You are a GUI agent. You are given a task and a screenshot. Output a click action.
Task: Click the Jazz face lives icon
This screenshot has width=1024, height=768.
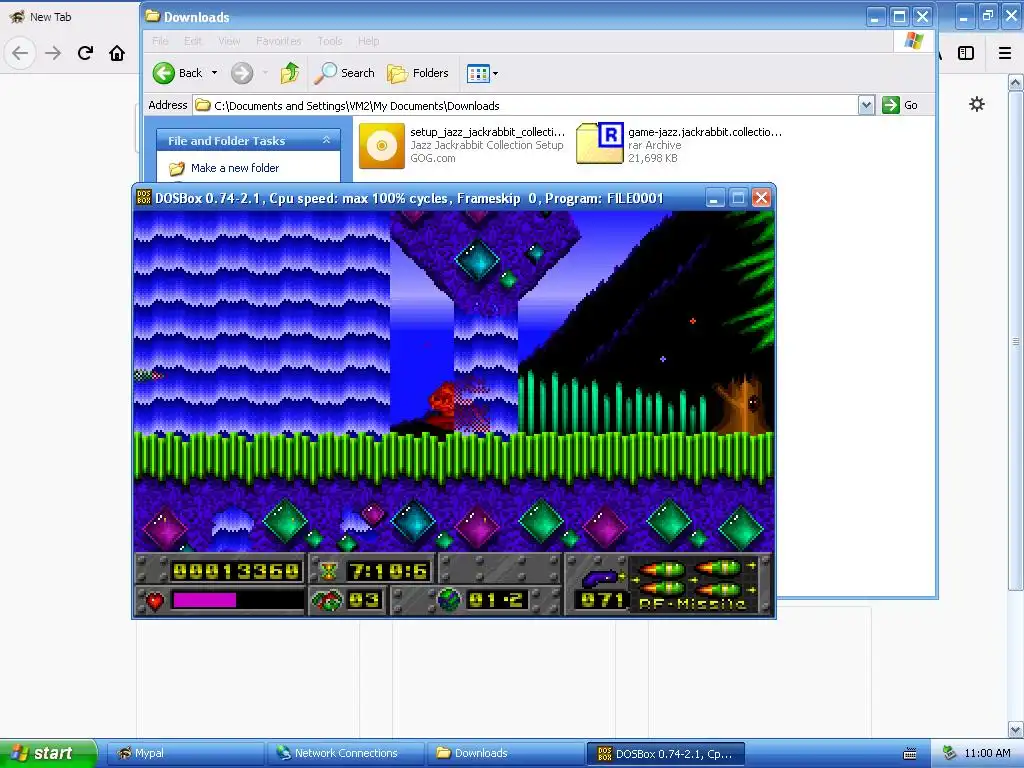[x=327, y=600]
